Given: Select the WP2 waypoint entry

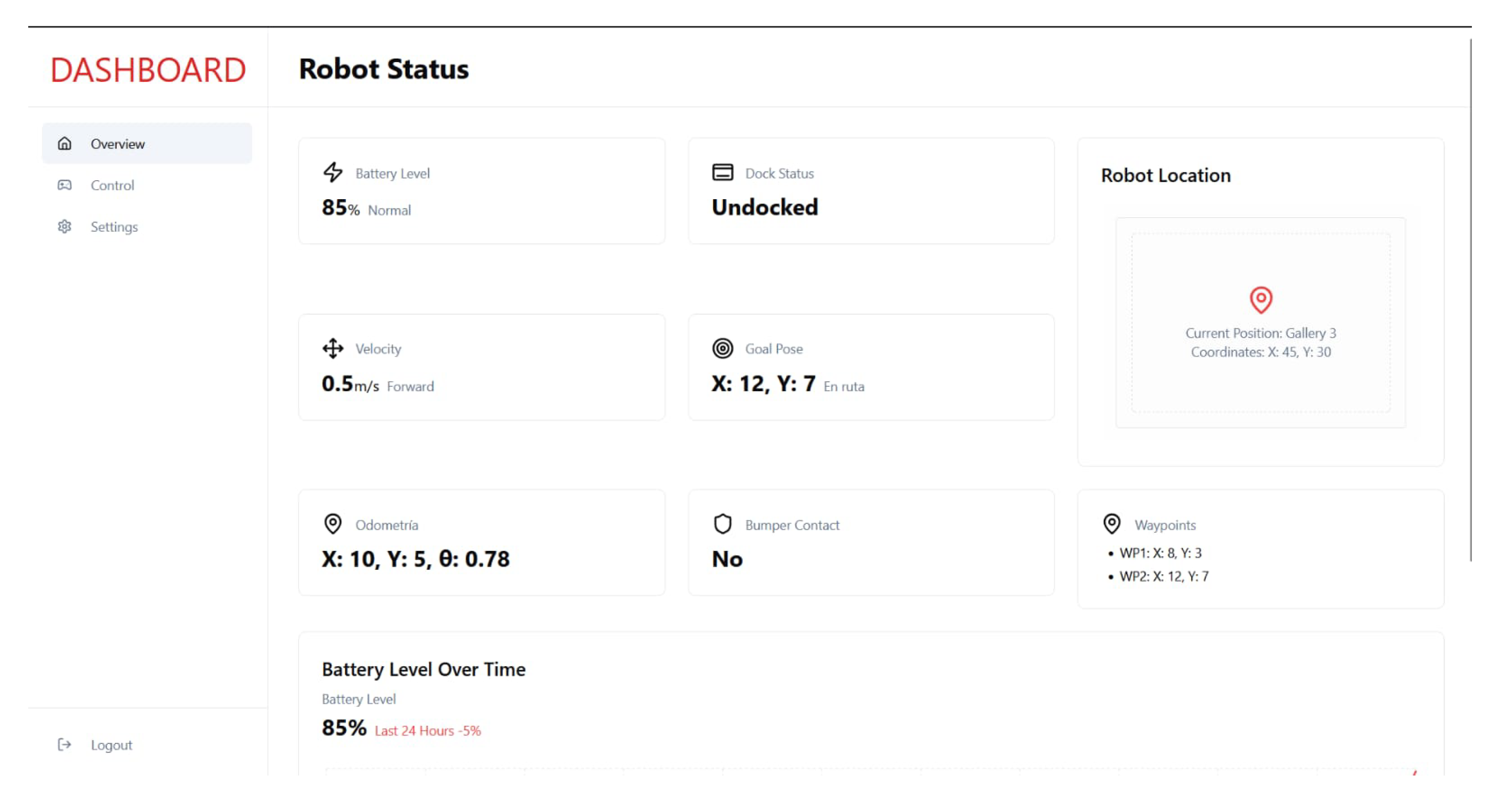Looking at the screenshot, I should [1163, 576].
